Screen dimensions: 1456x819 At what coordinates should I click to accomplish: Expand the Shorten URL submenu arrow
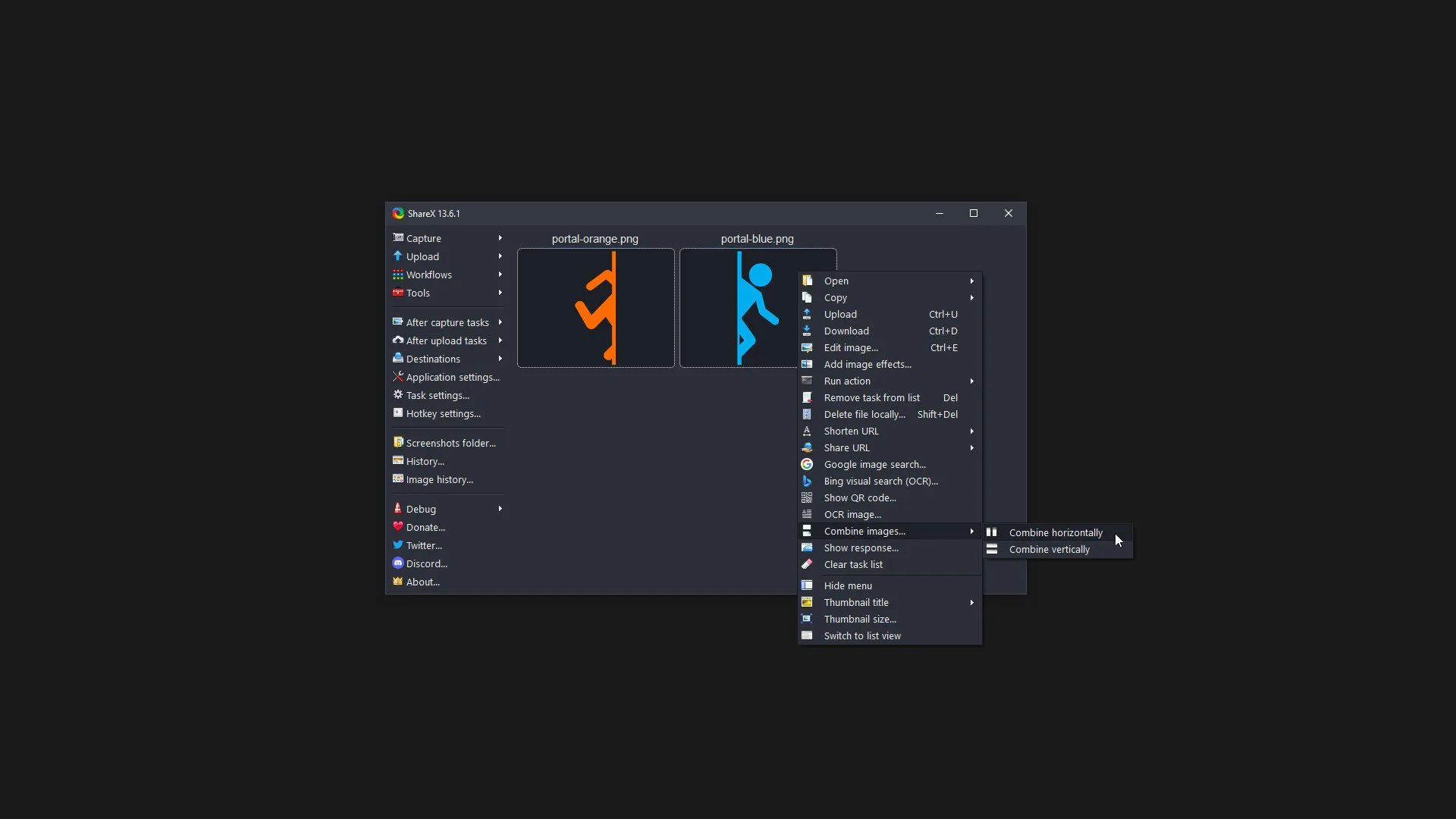tap(971, 431)
